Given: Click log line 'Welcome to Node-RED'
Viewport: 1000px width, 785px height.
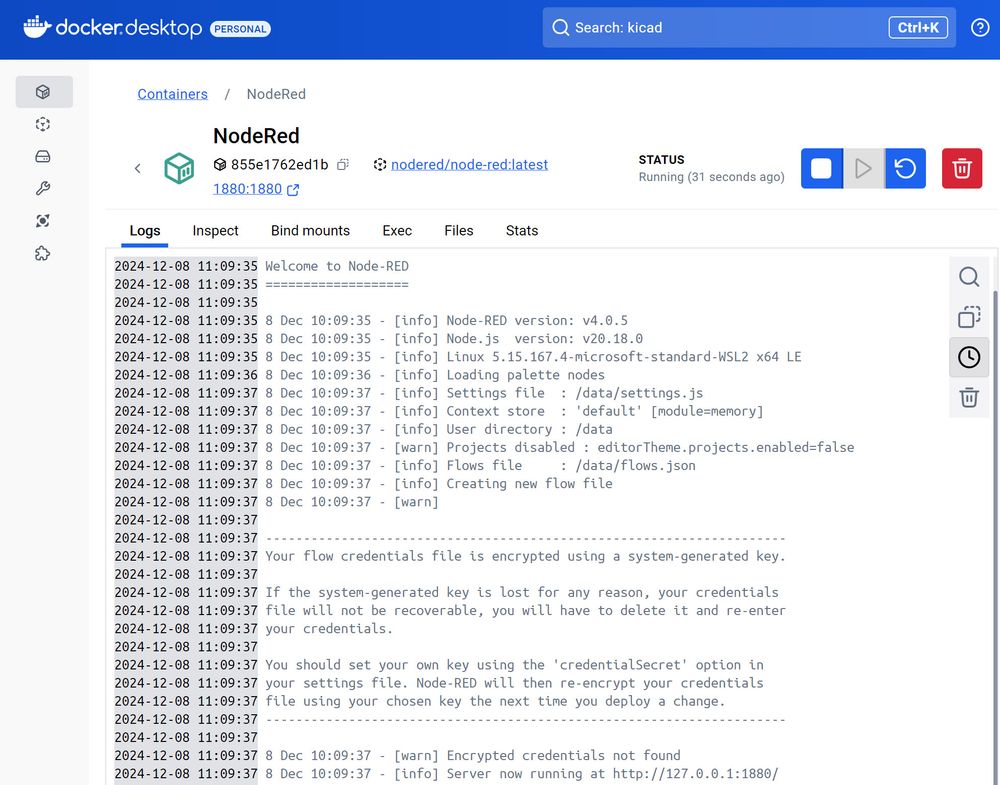Looking at the screenshot, I should tap(337, 267).
